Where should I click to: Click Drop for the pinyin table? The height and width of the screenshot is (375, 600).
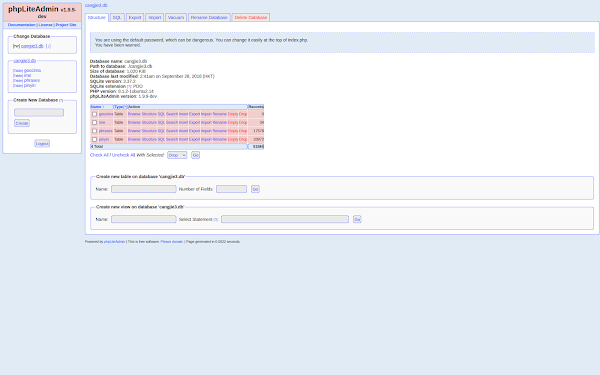pyautogui.click(x=243, y=139)
